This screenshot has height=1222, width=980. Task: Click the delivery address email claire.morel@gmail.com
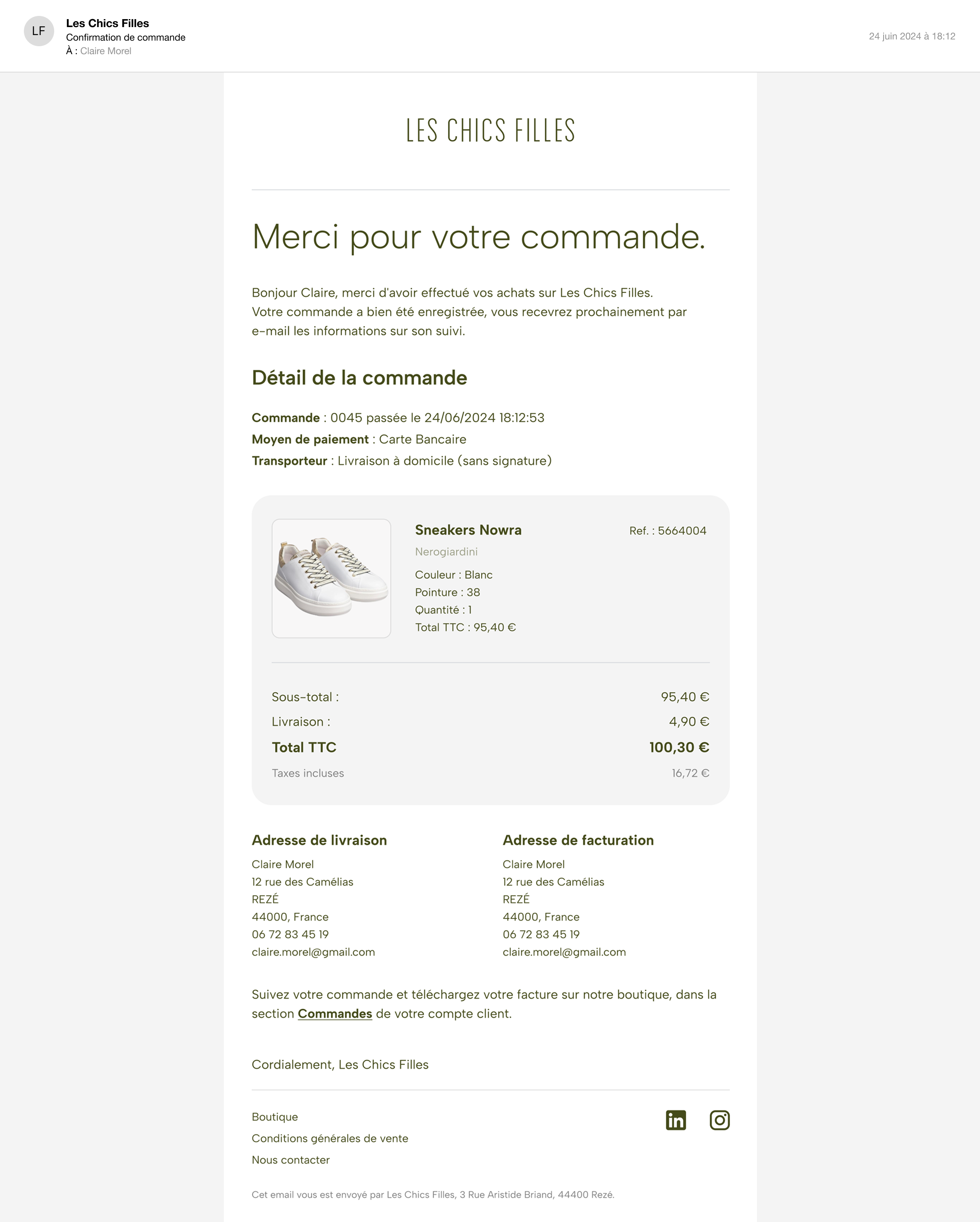tap(314, 952)
